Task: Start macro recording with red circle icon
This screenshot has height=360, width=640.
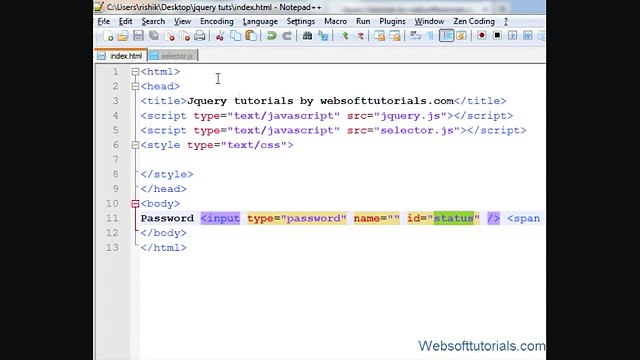Action: click(x=482, y=36)
